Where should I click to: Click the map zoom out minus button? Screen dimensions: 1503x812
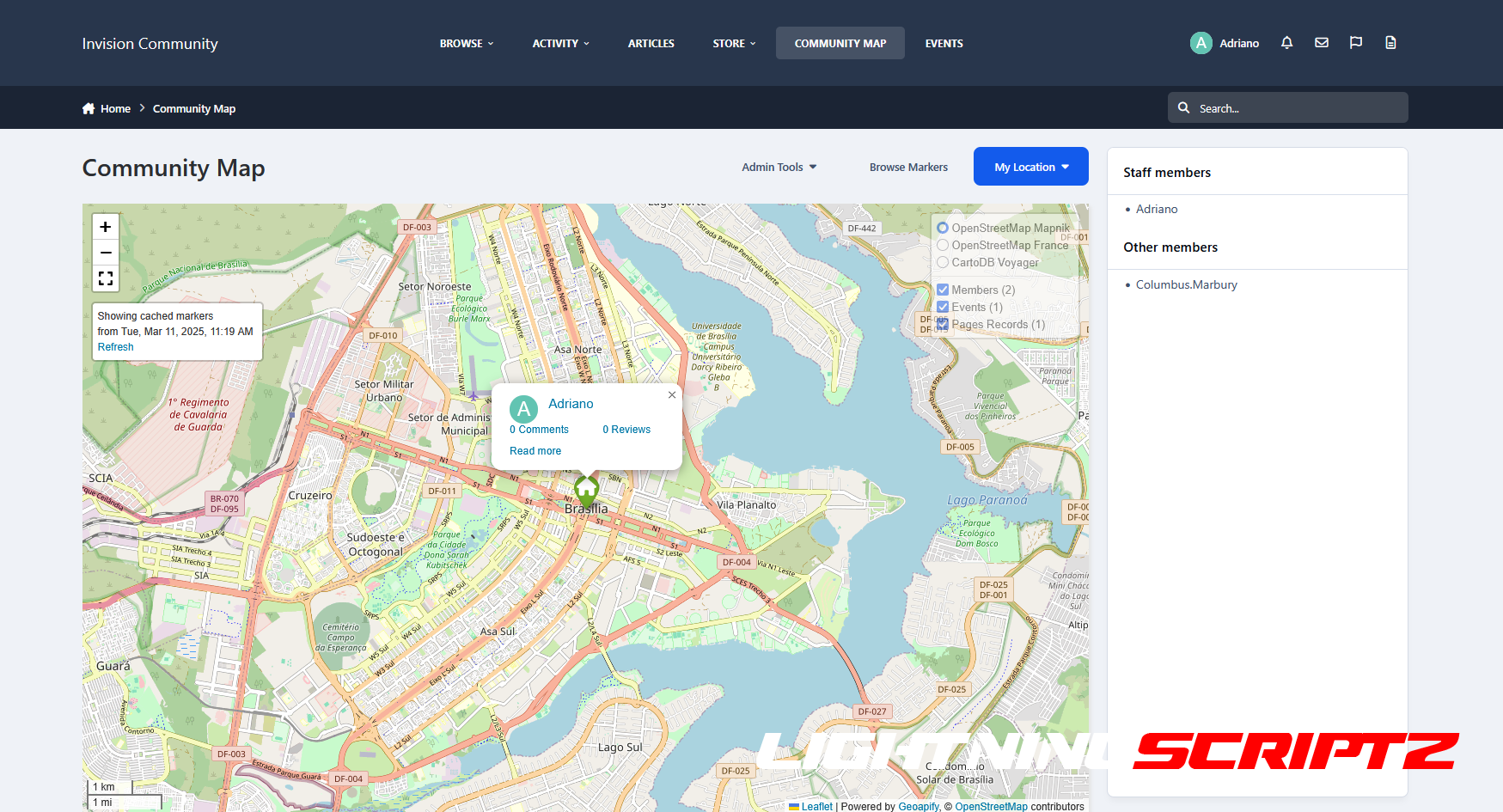pos(106,253)
